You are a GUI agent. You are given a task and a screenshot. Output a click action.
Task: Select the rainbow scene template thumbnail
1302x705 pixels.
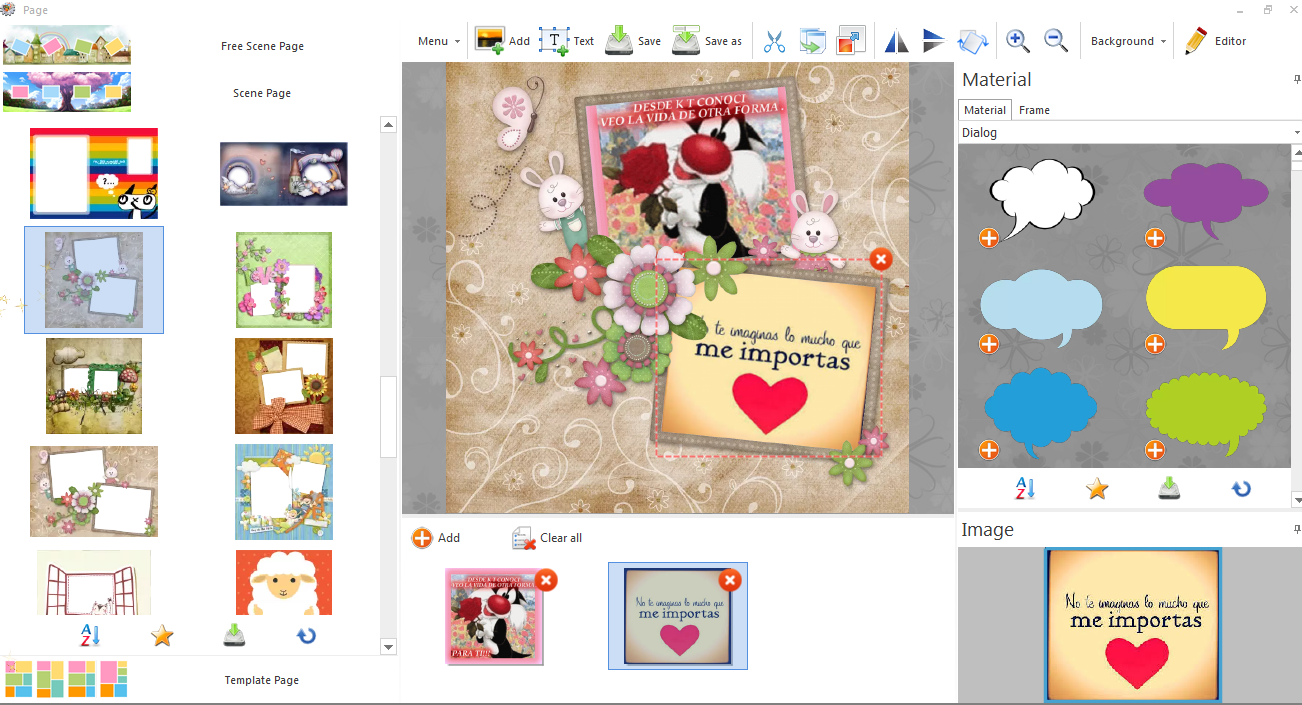click(94, 173)
